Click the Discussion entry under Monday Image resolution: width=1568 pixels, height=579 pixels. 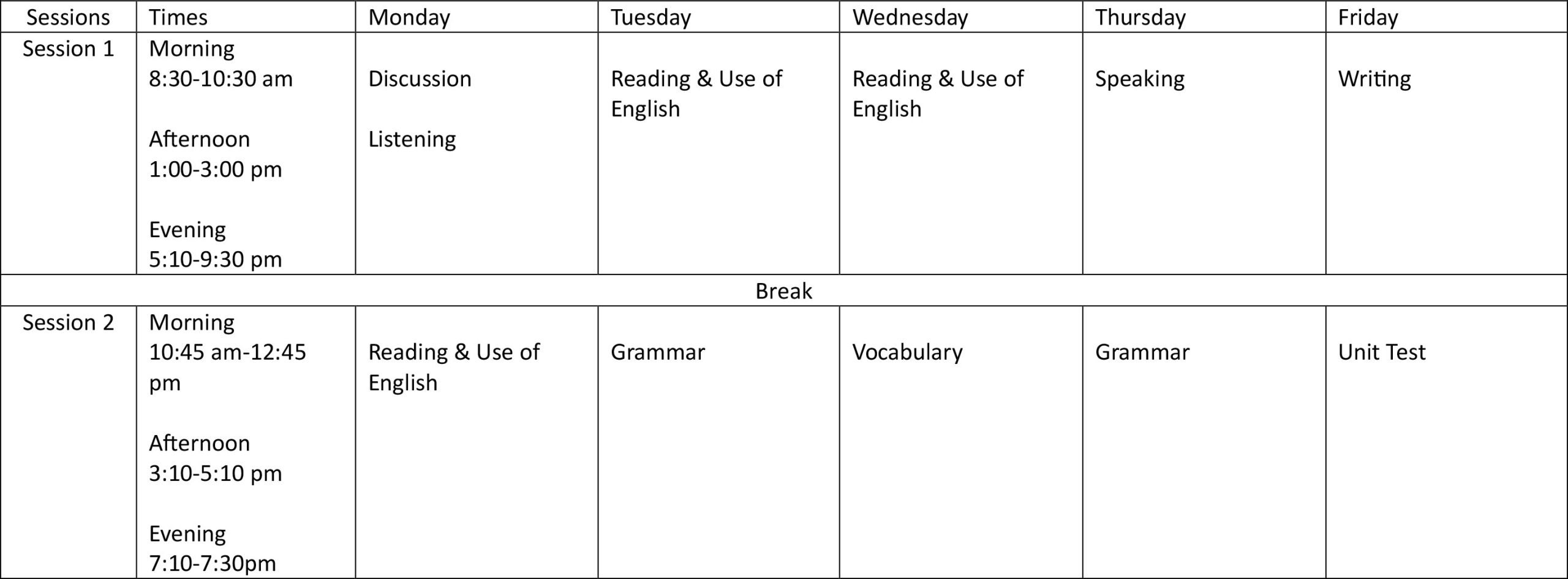(420, 79)
